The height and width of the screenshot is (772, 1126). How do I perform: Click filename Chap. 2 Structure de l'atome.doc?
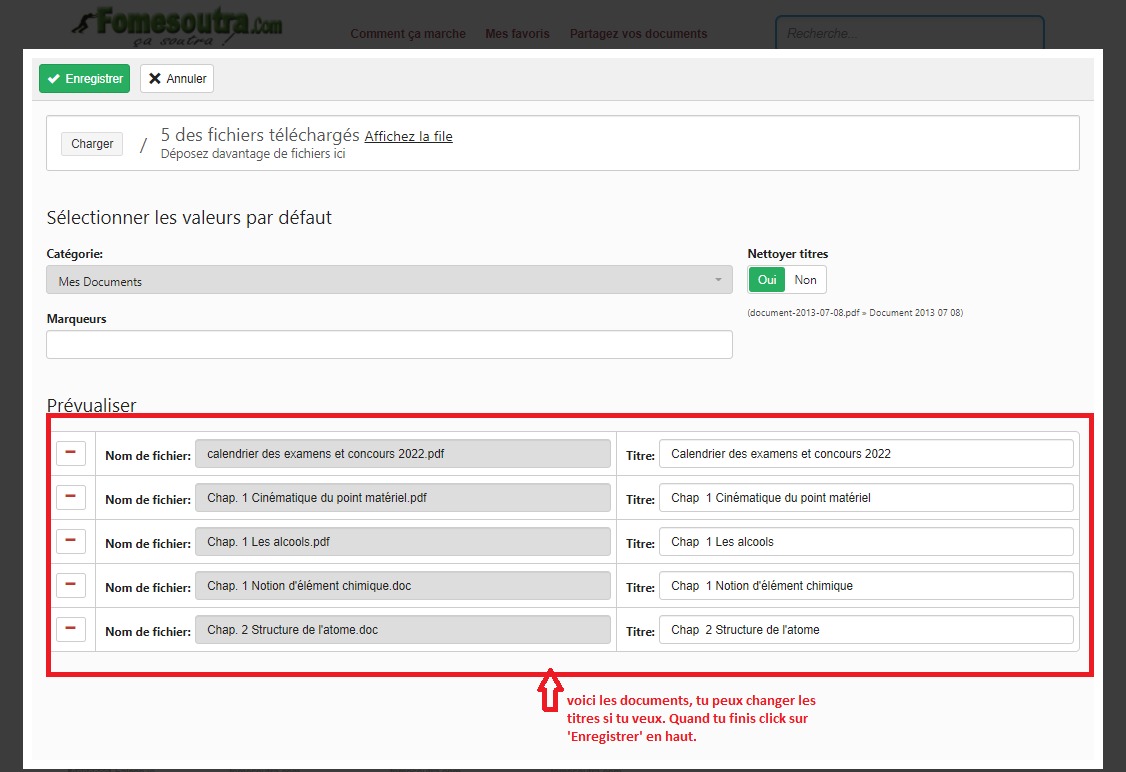pos(403,630)
